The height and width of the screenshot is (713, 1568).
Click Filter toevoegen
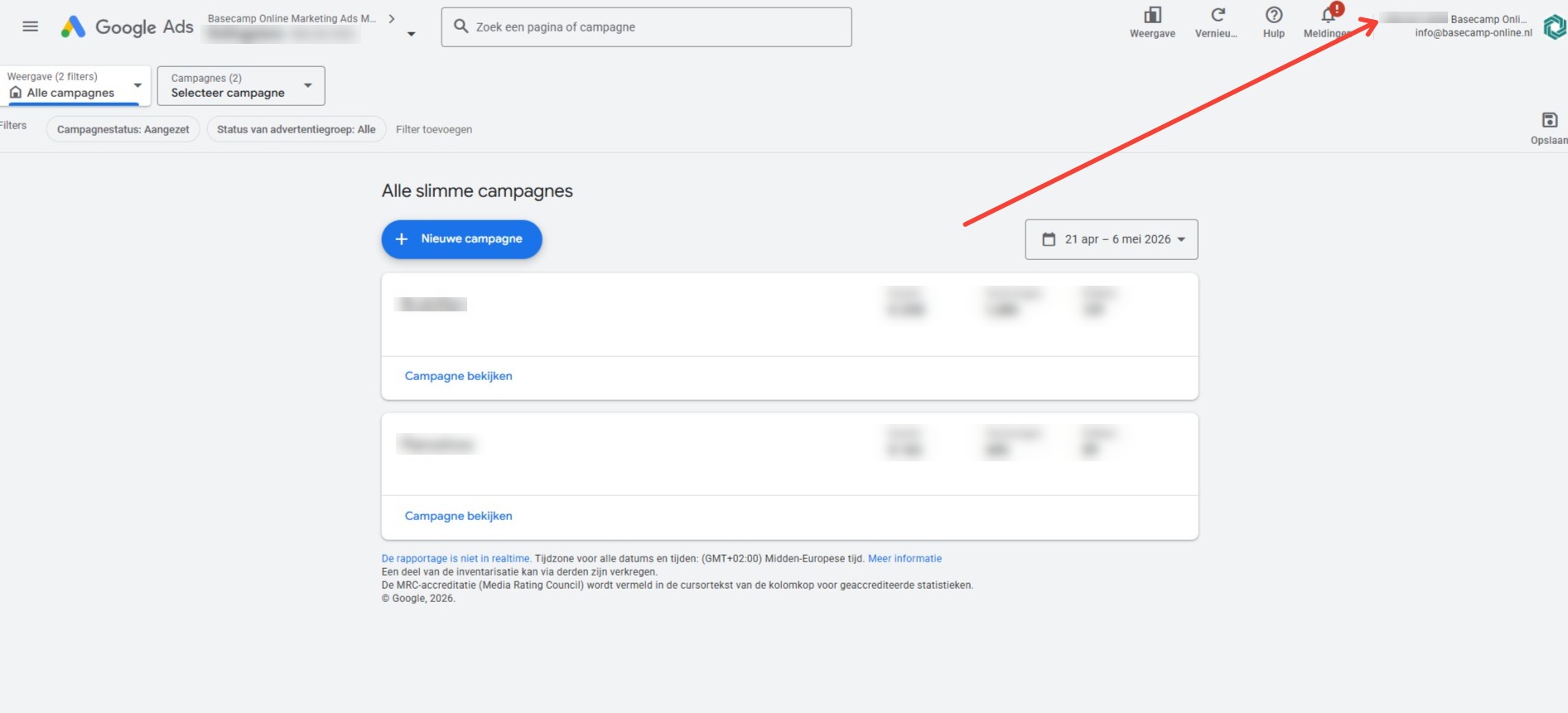(x=434, y=129)
